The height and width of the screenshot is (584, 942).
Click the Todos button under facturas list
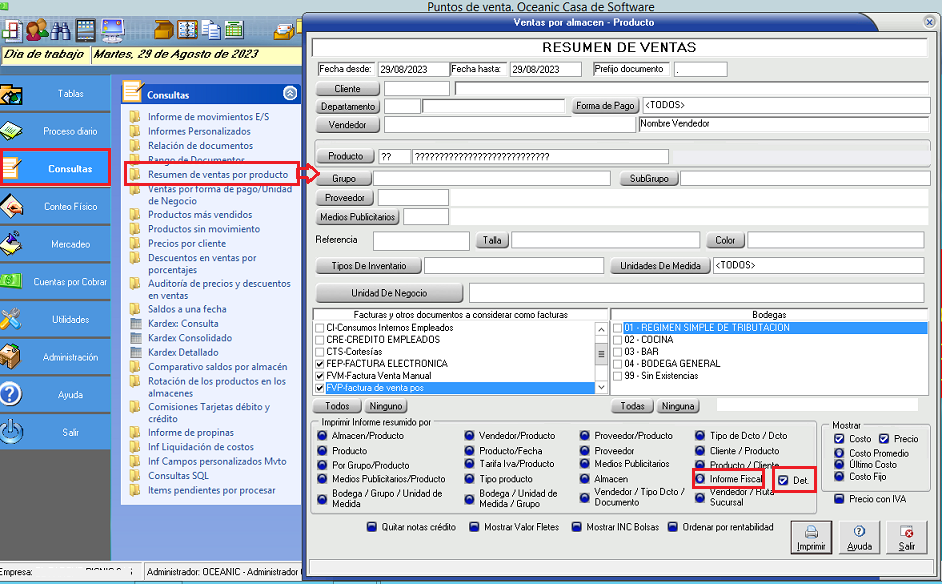coord(338,407)
